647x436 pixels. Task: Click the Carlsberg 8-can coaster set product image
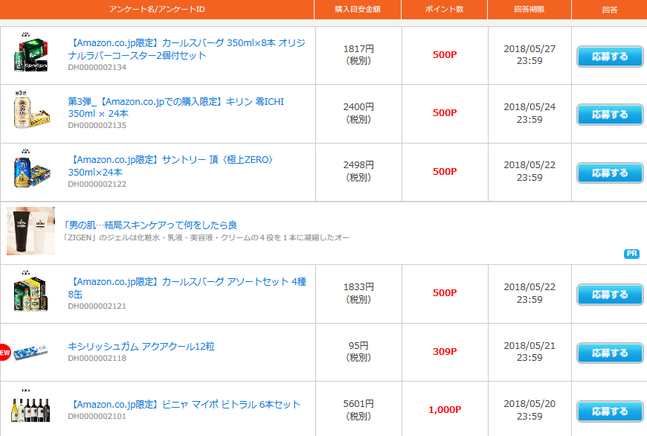(31, 54)
